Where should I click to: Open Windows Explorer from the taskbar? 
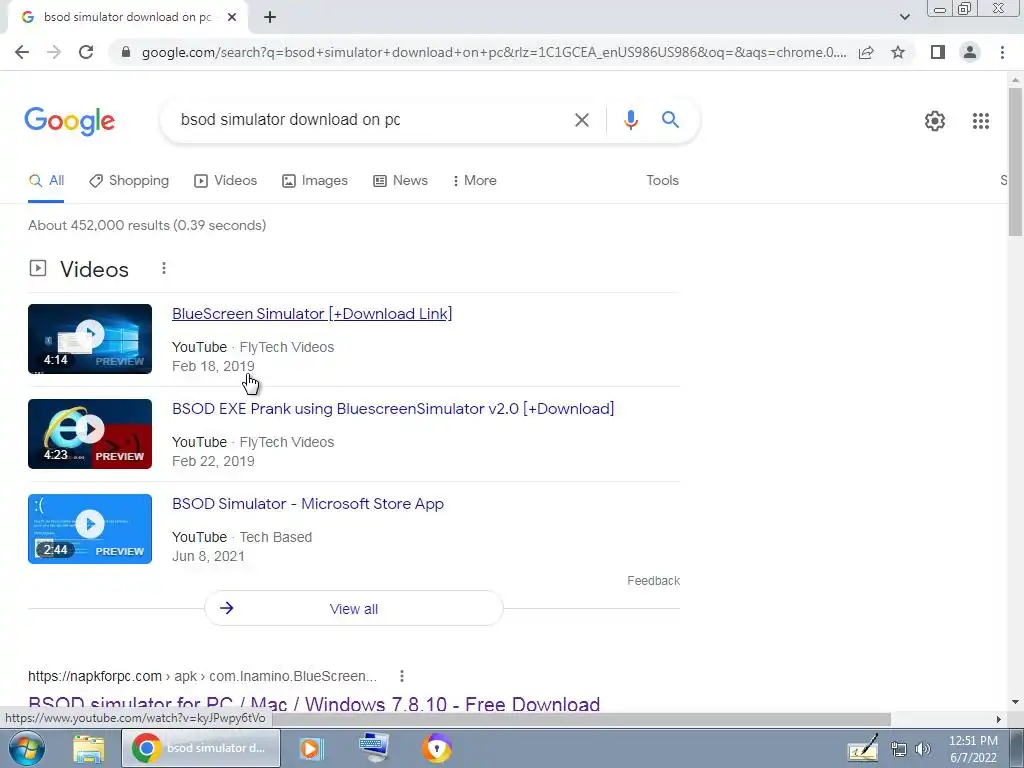click(x=88, y=748)
